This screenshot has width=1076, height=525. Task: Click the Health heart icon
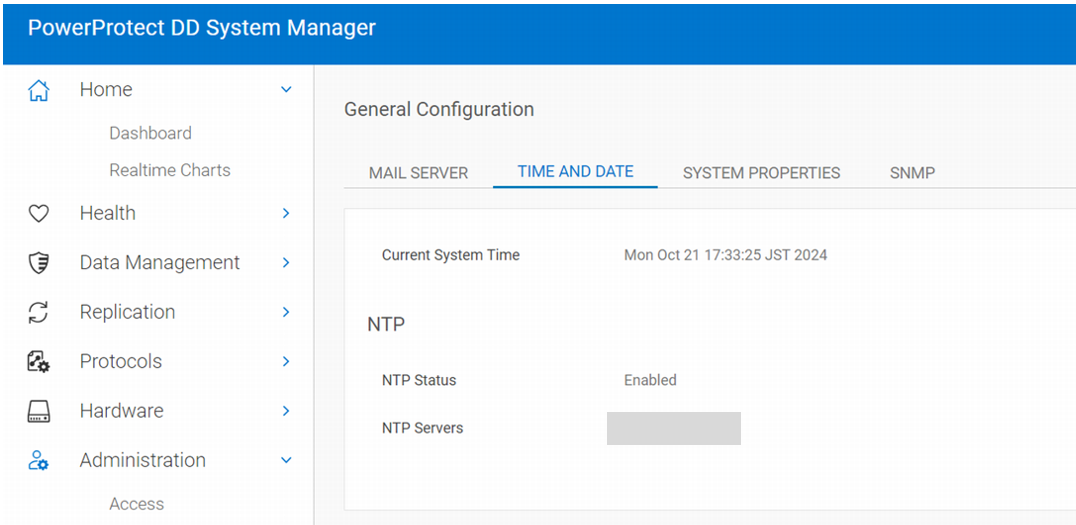pyautogui.click(x=38, y=213)
